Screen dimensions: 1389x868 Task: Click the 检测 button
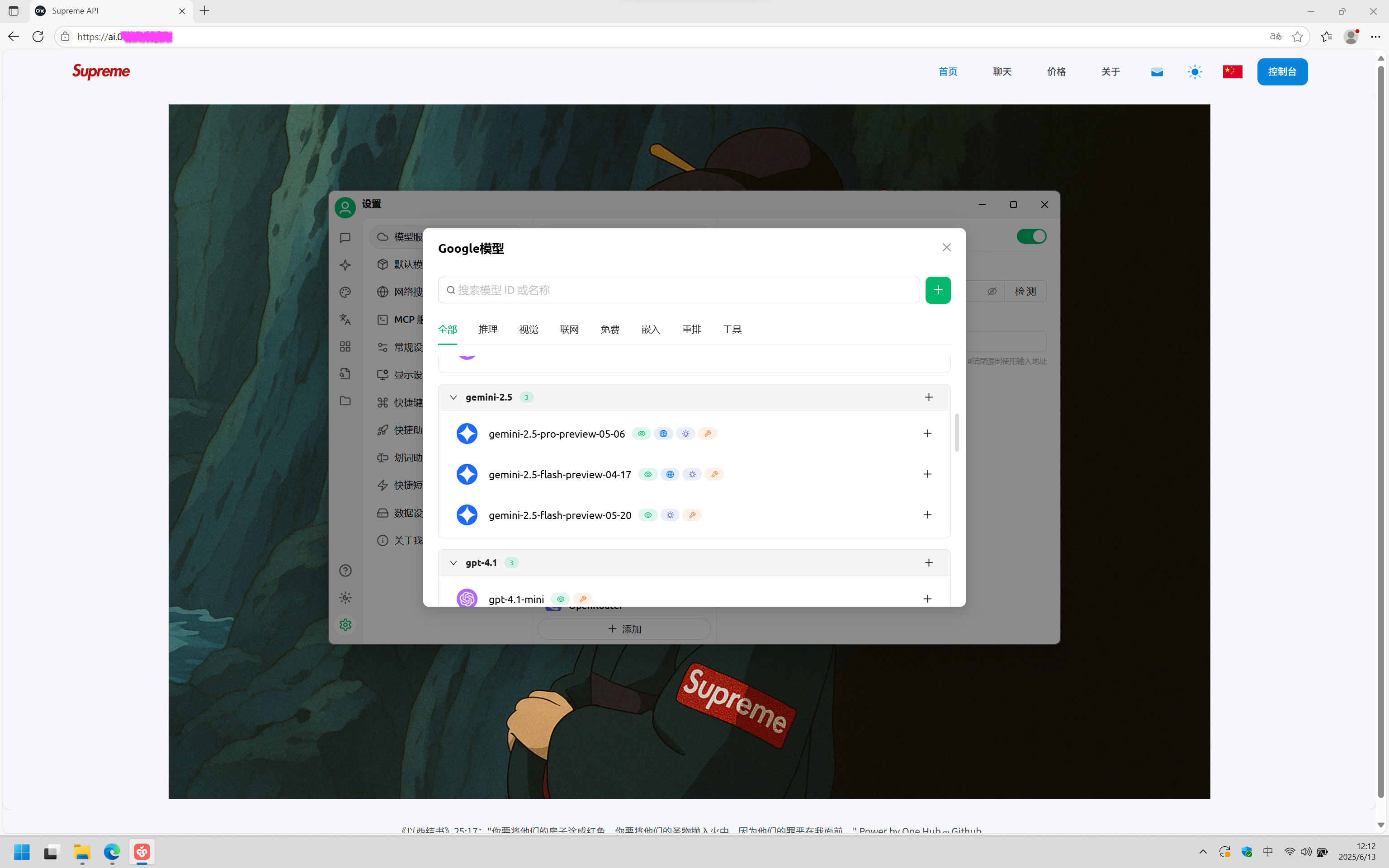(x=1025, y=292)
